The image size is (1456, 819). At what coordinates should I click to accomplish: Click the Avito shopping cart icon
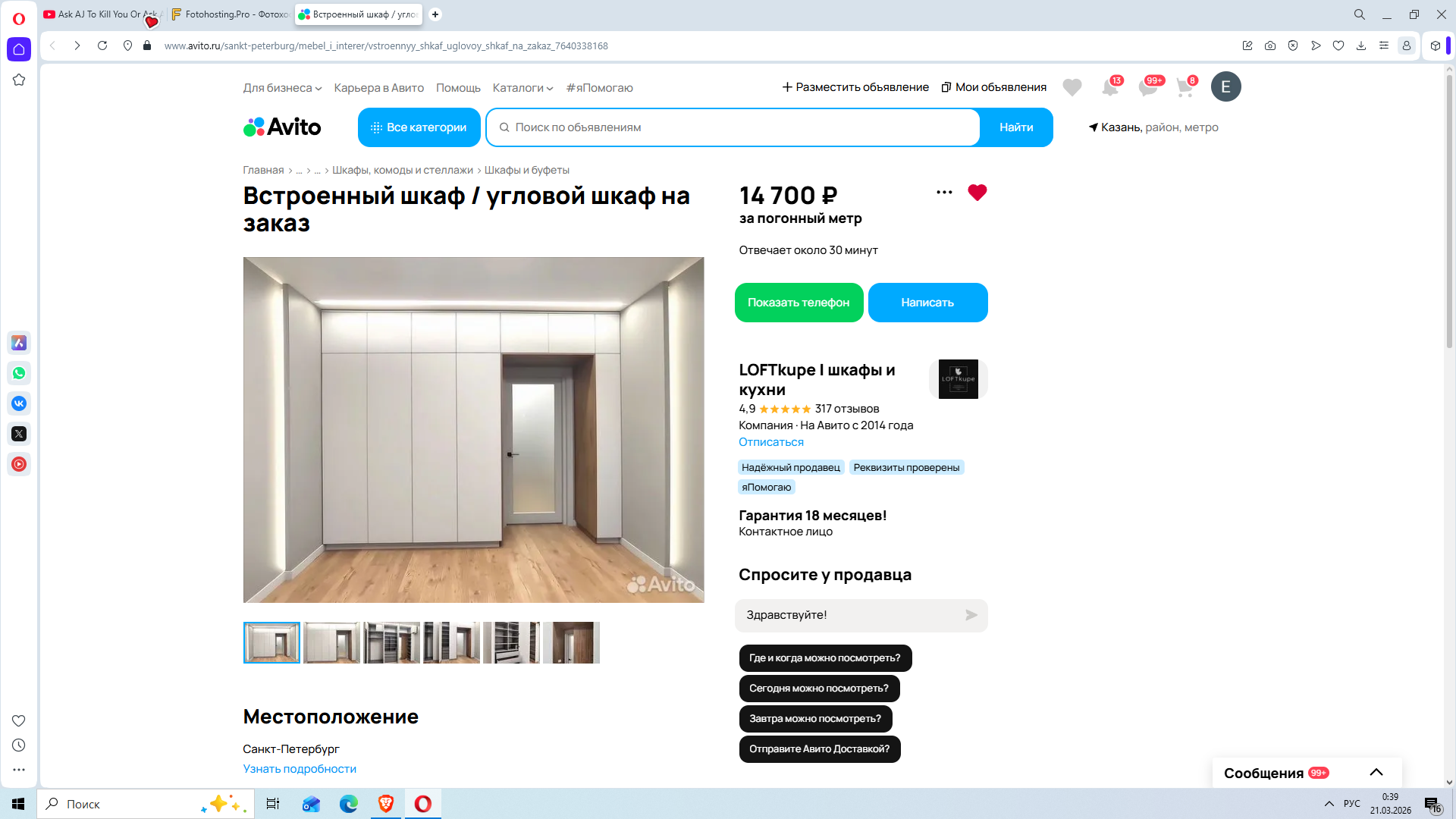click(x=1185, y=88)
